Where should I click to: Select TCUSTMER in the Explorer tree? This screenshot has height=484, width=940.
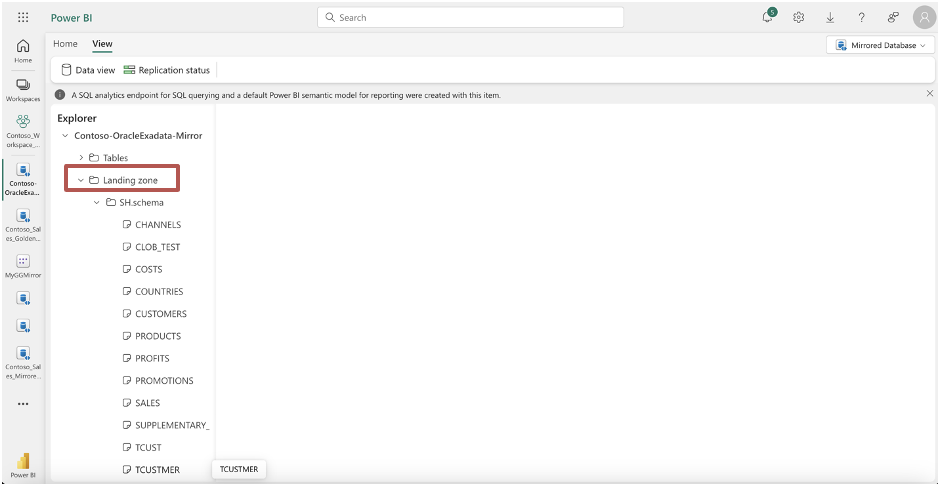pos(157,470)
